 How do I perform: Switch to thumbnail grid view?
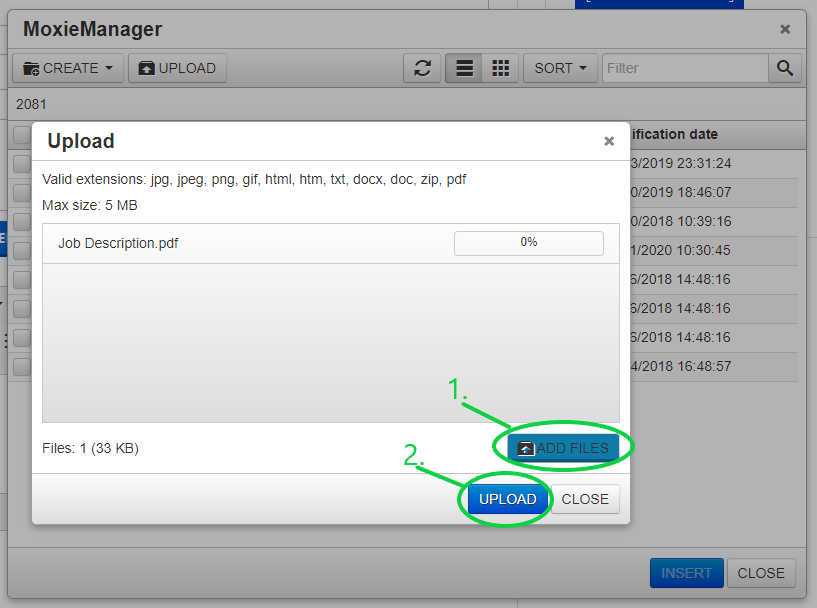tap(500, 68)
